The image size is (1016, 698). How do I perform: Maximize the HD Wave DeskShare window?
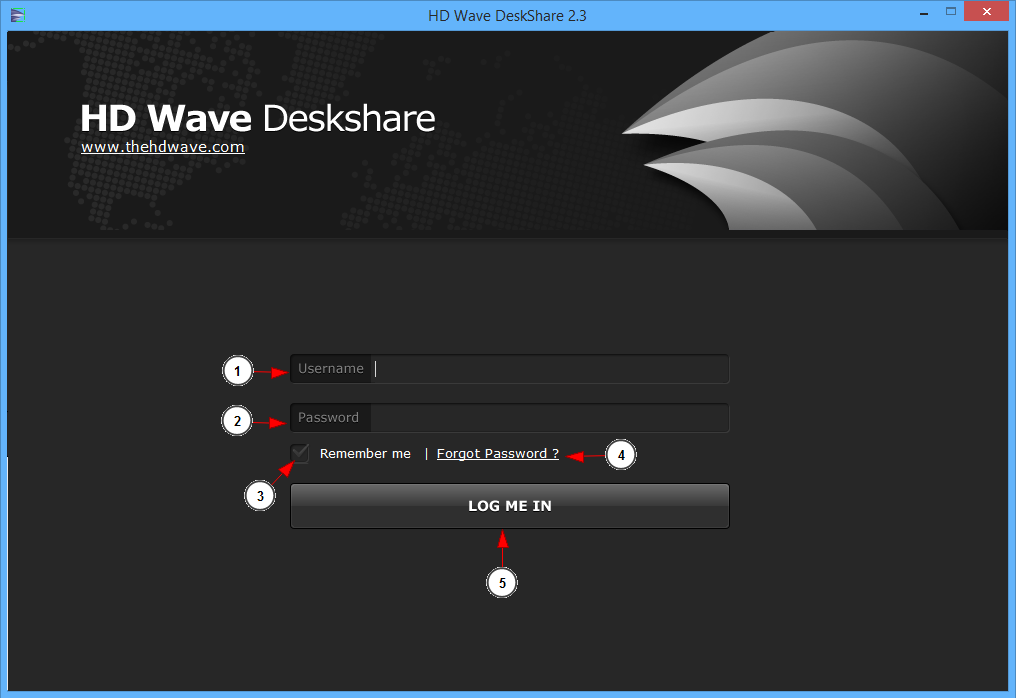[x=951, y=12]
